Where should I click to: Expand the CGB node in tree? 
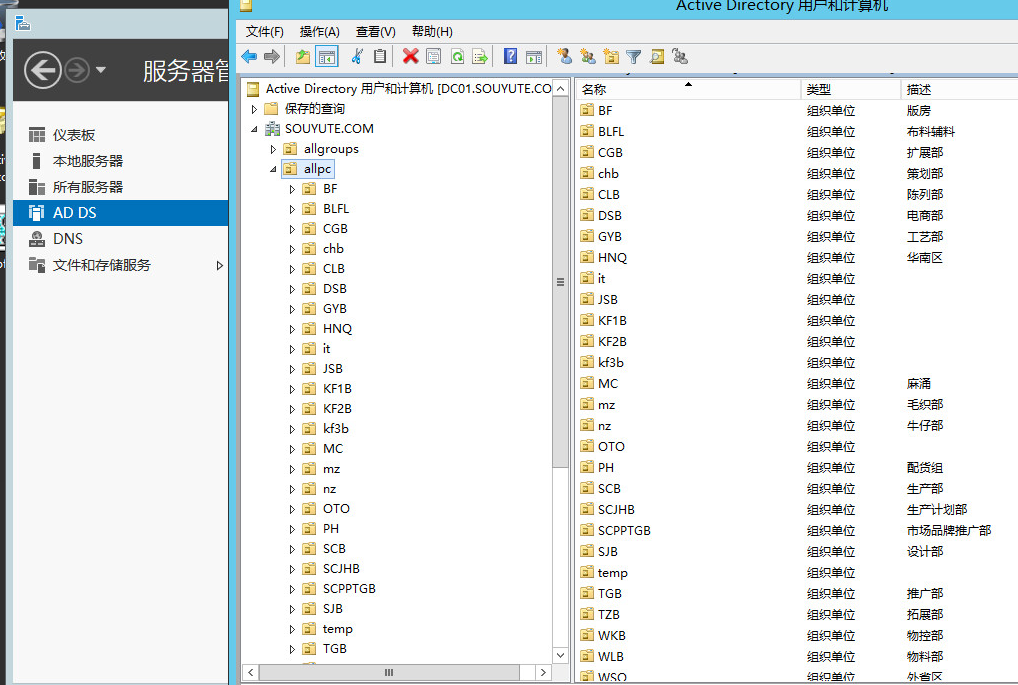pyautogui.click(x=292, y=229)
